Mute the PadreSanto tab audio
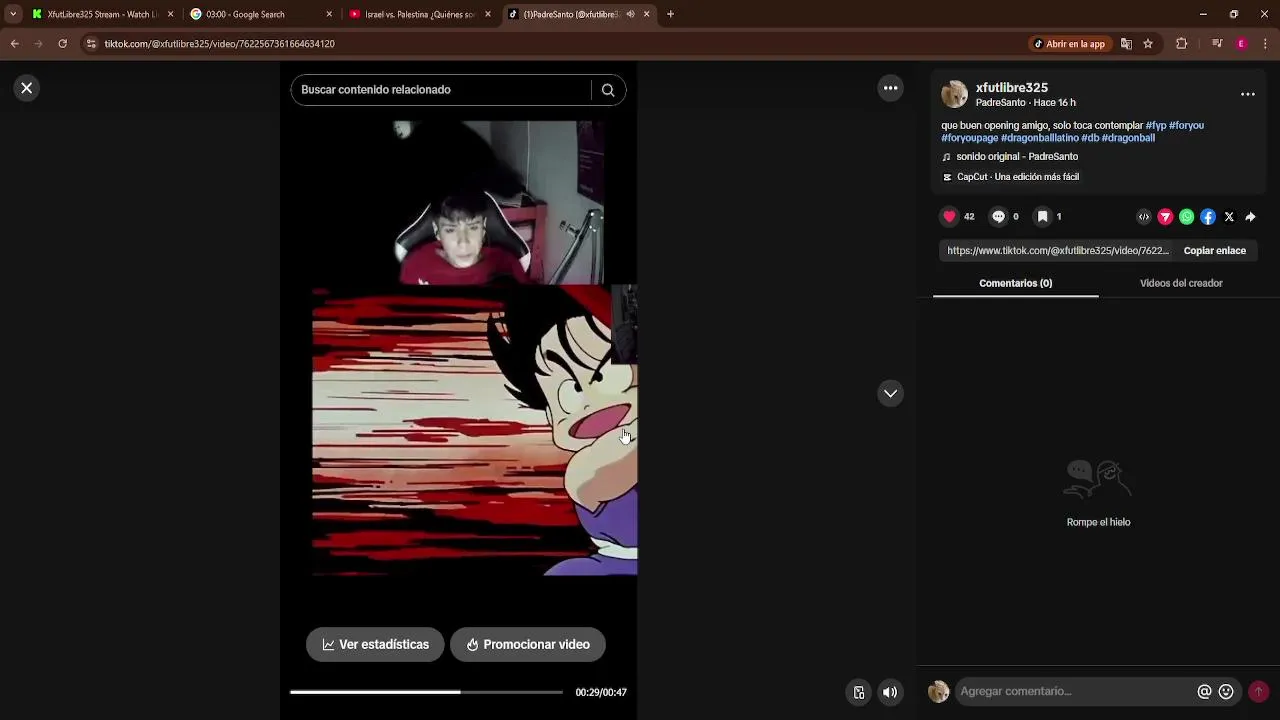This screenshot has height=720, width=1280. pyautogui.click(x=630, y=14)
